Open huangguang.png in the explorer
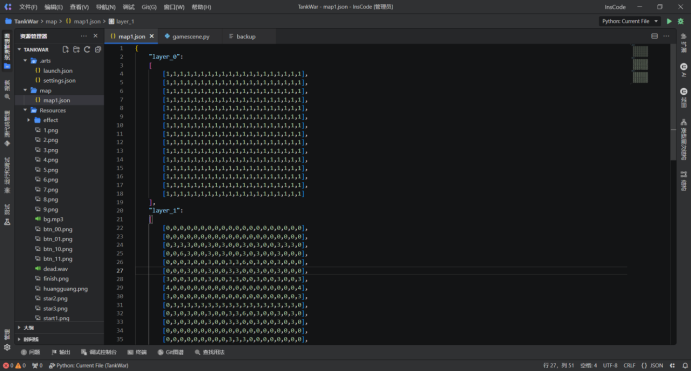 point(60,289)
